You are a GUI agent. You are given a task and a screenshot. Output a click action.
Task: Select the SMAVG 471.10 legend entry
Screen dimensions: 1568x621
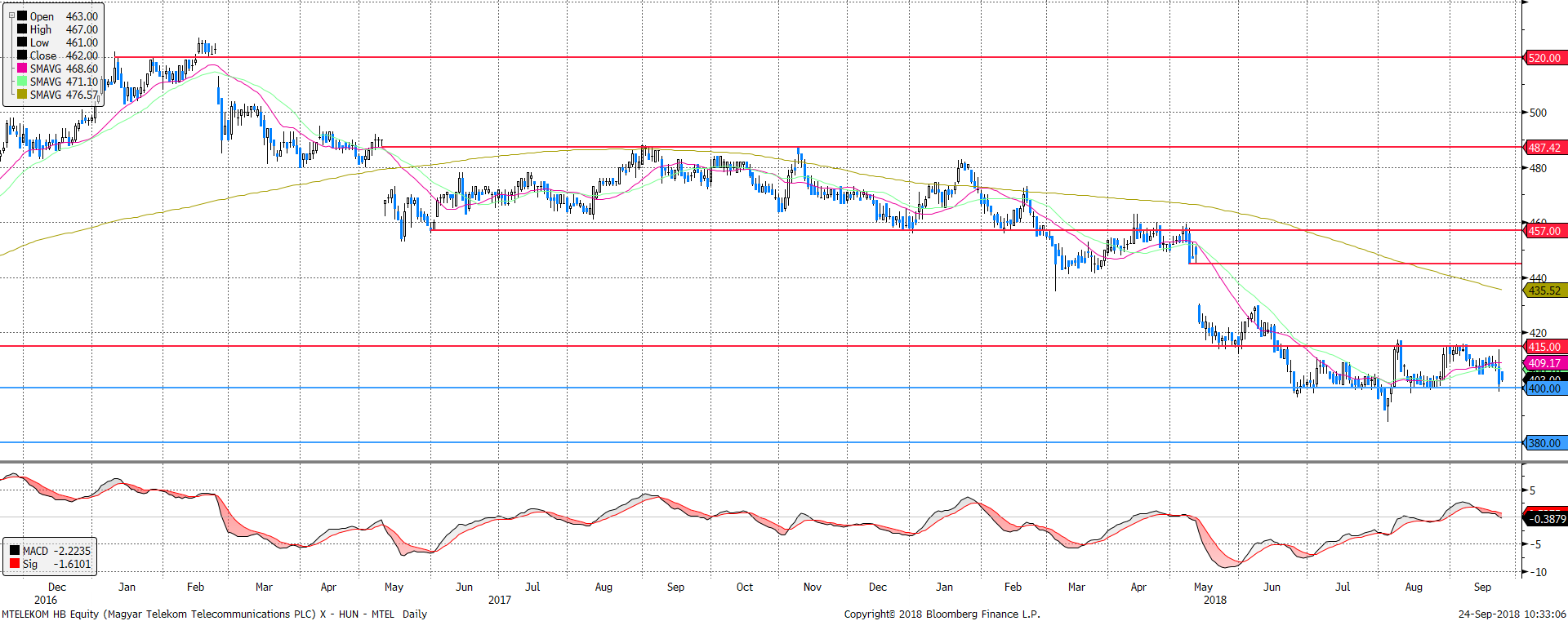57,82
